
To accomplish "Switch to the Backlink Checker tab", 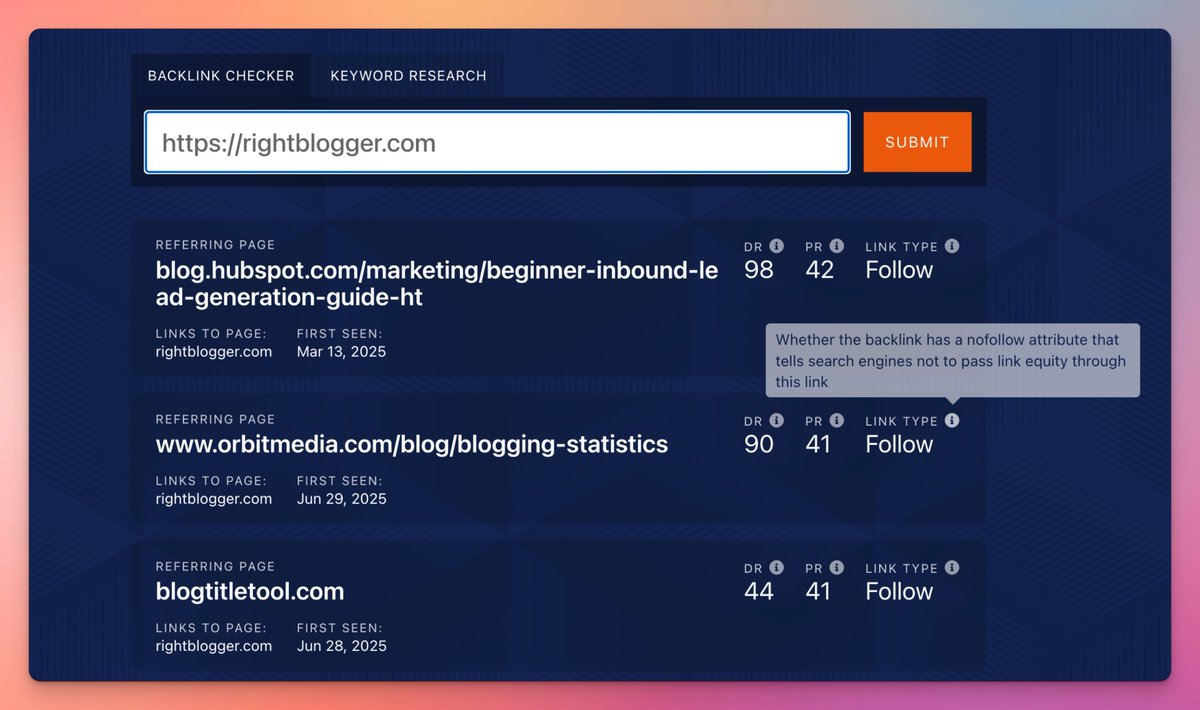I will tap(221, 76).
